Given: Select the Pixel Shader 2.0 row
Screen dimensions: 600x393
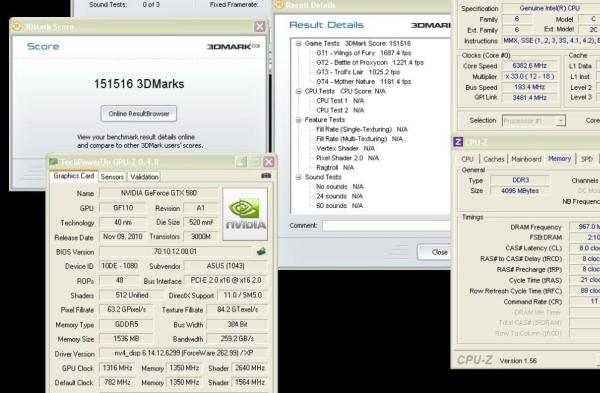Looking at the screenshot, I should pos(347,158).
